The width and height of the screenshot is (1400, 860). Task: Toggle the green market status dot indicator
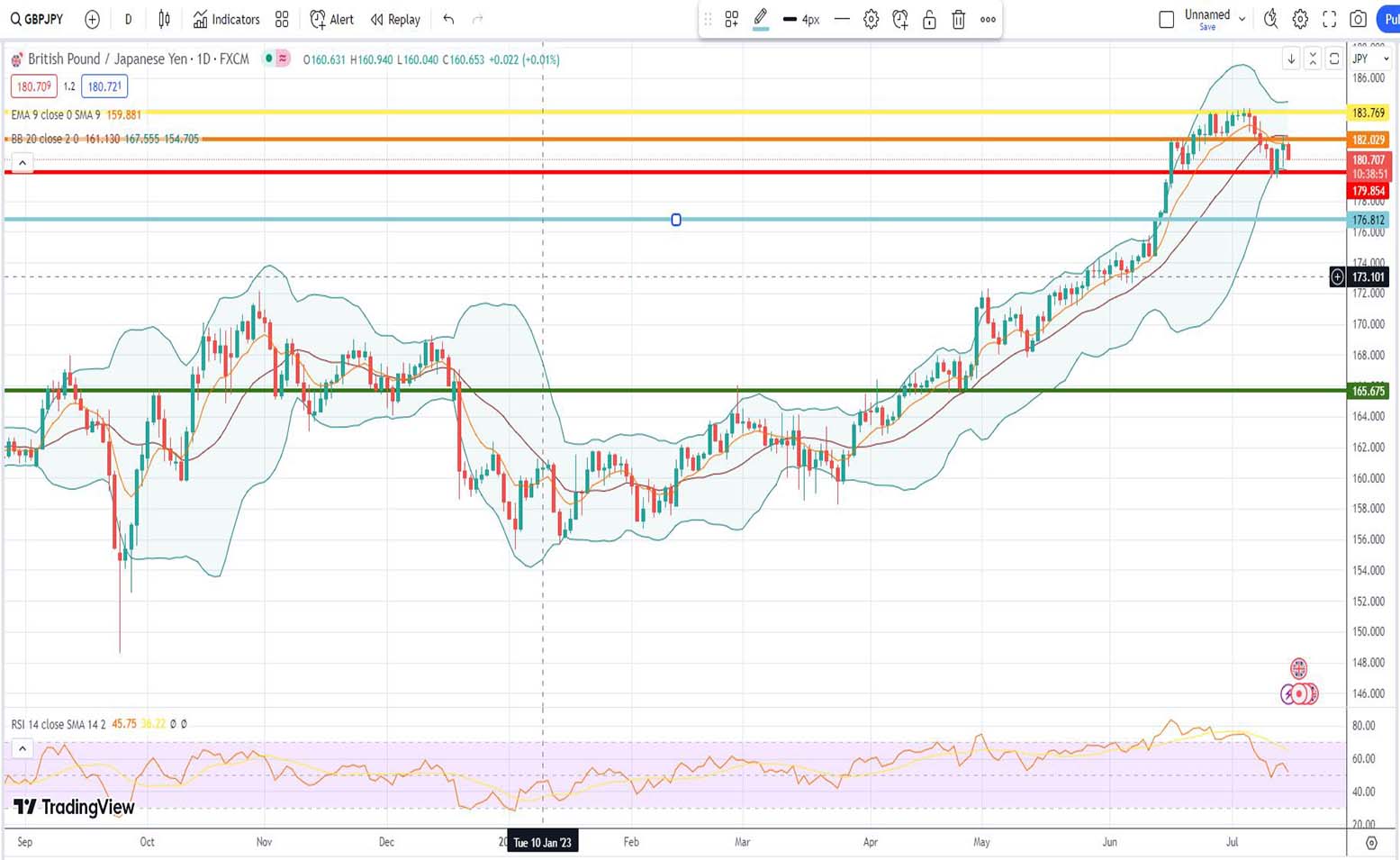268,59
